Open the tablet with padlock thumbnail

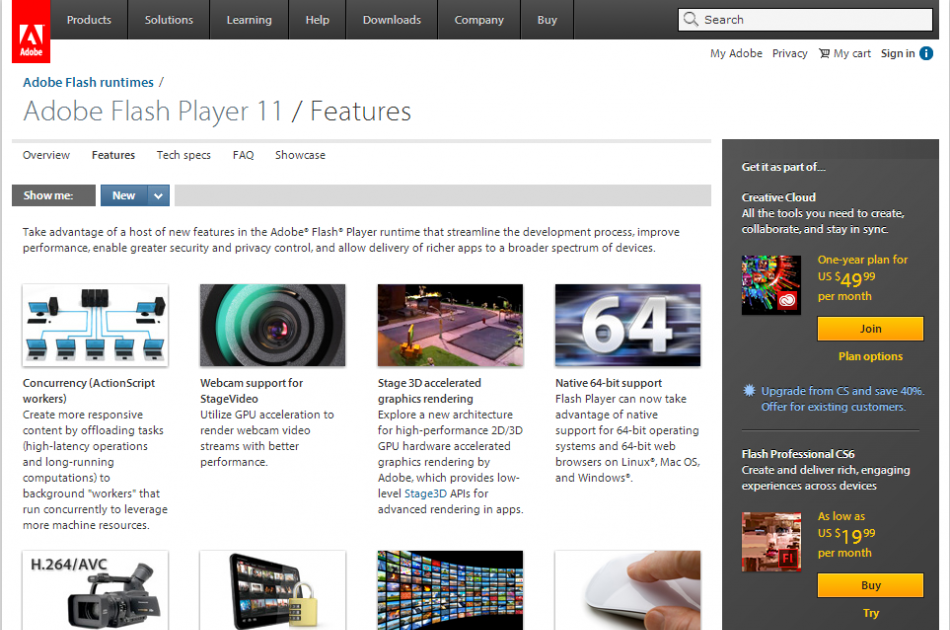273,590
